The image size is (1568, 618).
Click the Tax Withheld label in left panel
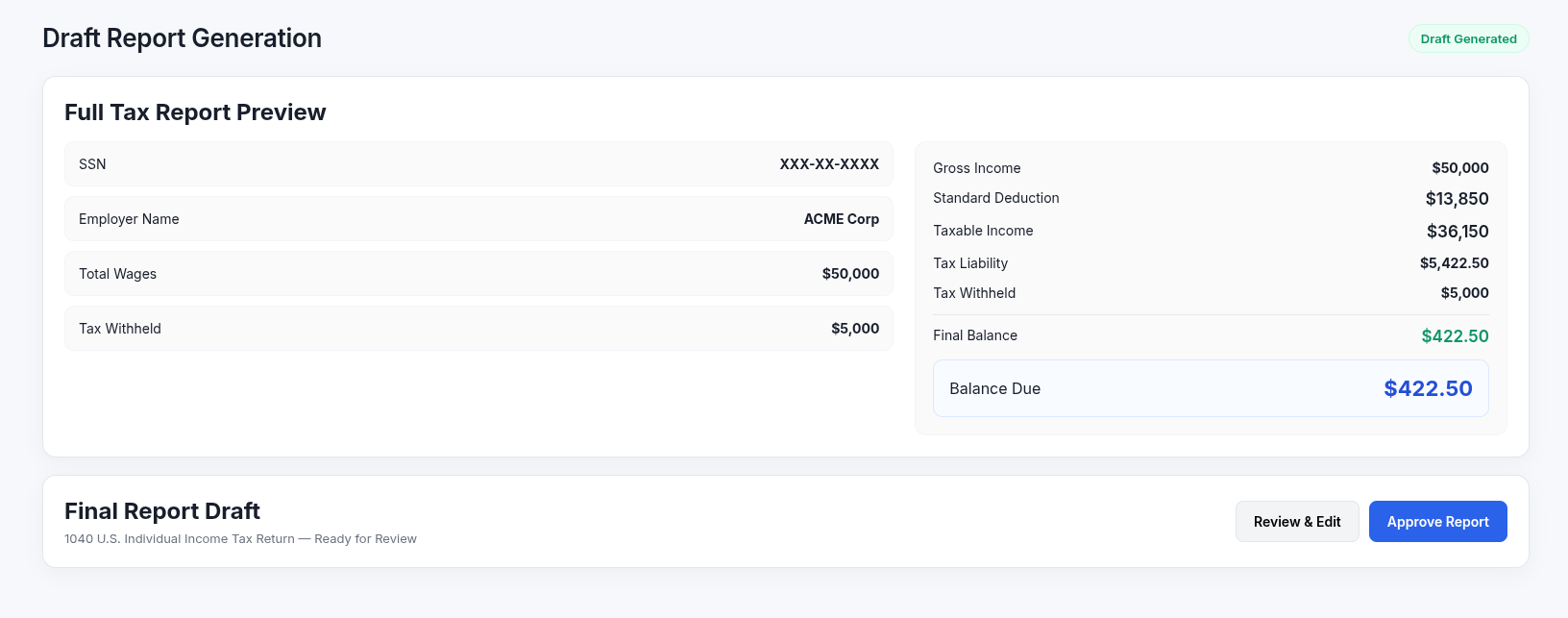tap(120, 329)
